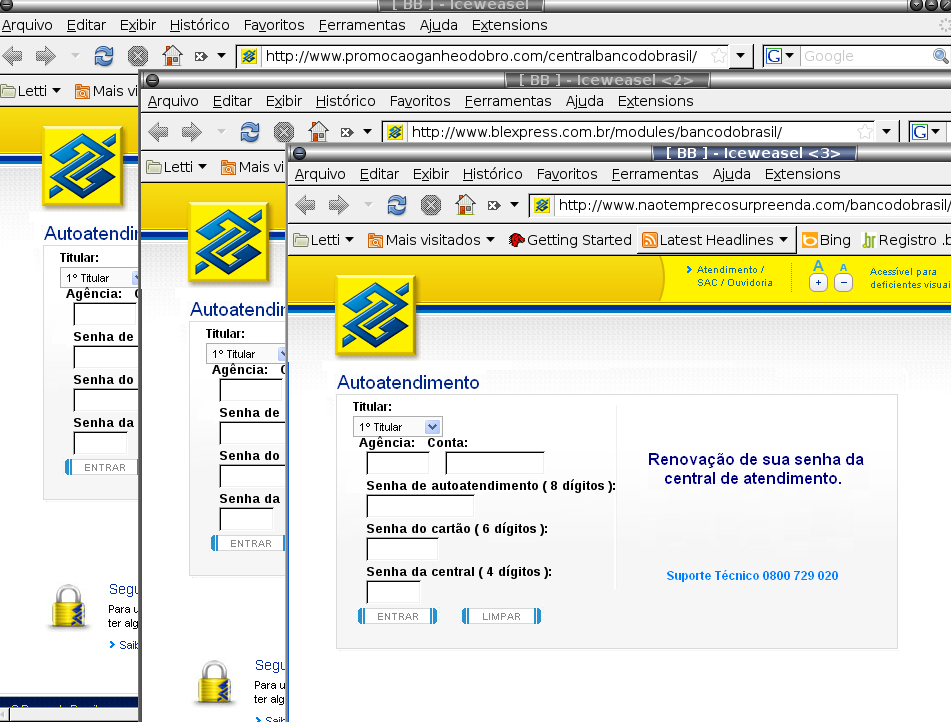Click Back arrow in Iceweasel <3> window
This screenshot has height=722, width=951.
tap(305, 205)
